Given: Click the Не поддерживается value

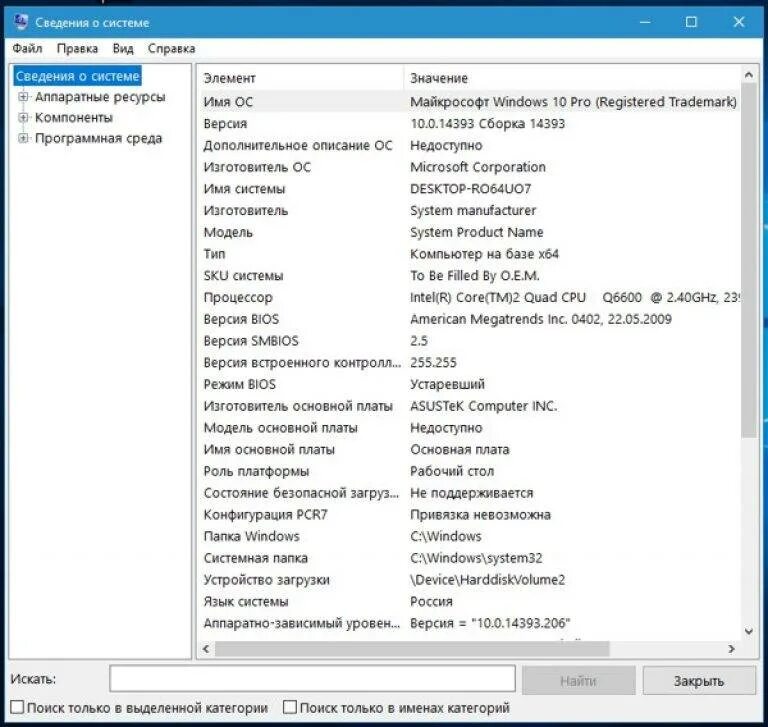Looking at the screenshot, I should [472, 493].
